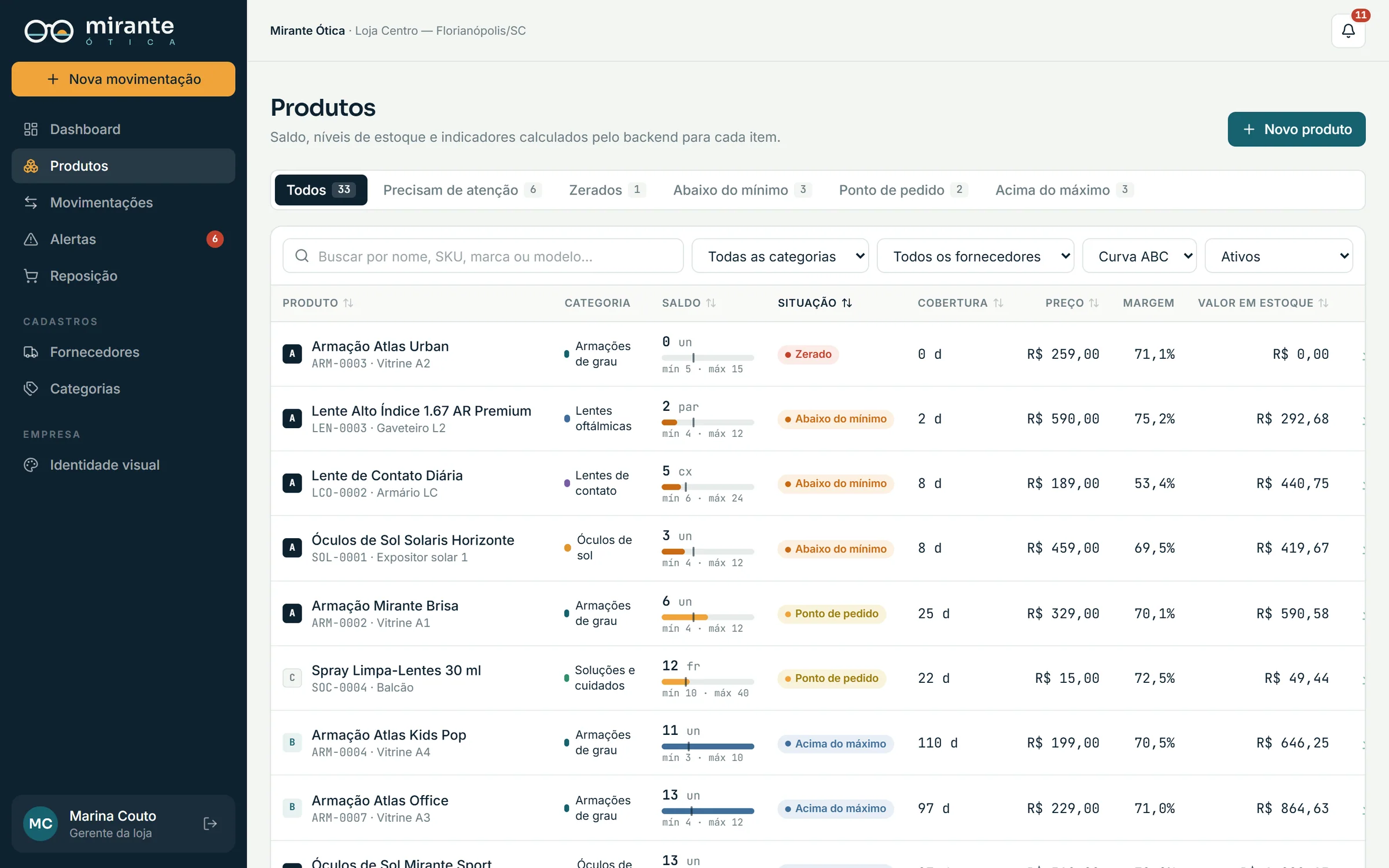
Task: Click the Identidade visual palette icon
Action: pyautogui.click(x=31, y=465)
